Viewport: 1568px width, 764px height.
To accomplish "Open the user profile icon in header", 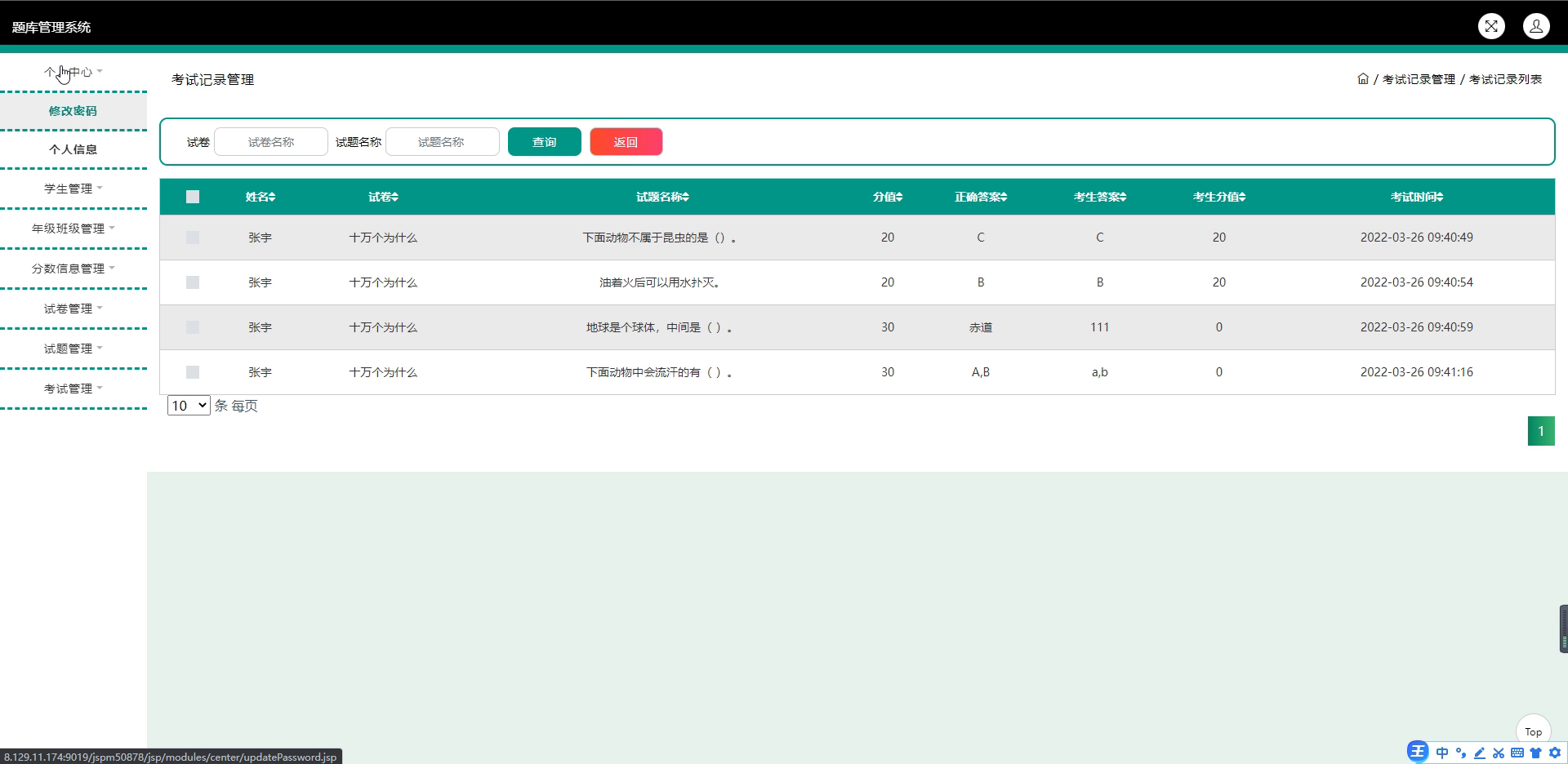I will coord(1536,26).
